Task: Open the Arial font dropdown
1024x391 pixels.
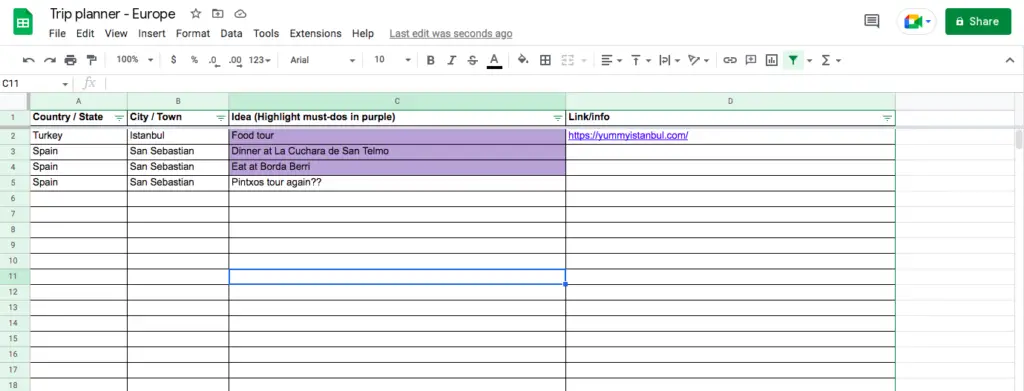Action: pyautogui.click(x=323, y=60)
